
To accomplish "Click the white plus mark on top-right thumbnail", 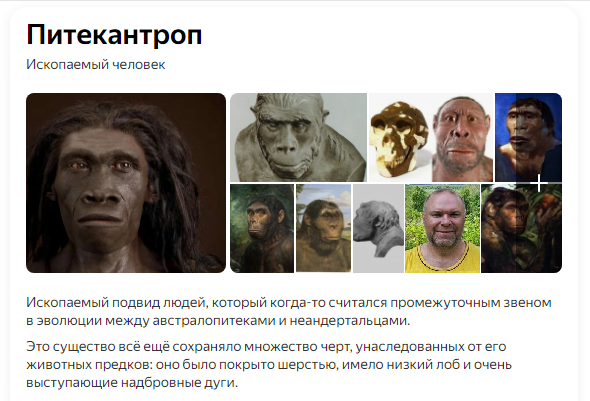I will point(539,183).
